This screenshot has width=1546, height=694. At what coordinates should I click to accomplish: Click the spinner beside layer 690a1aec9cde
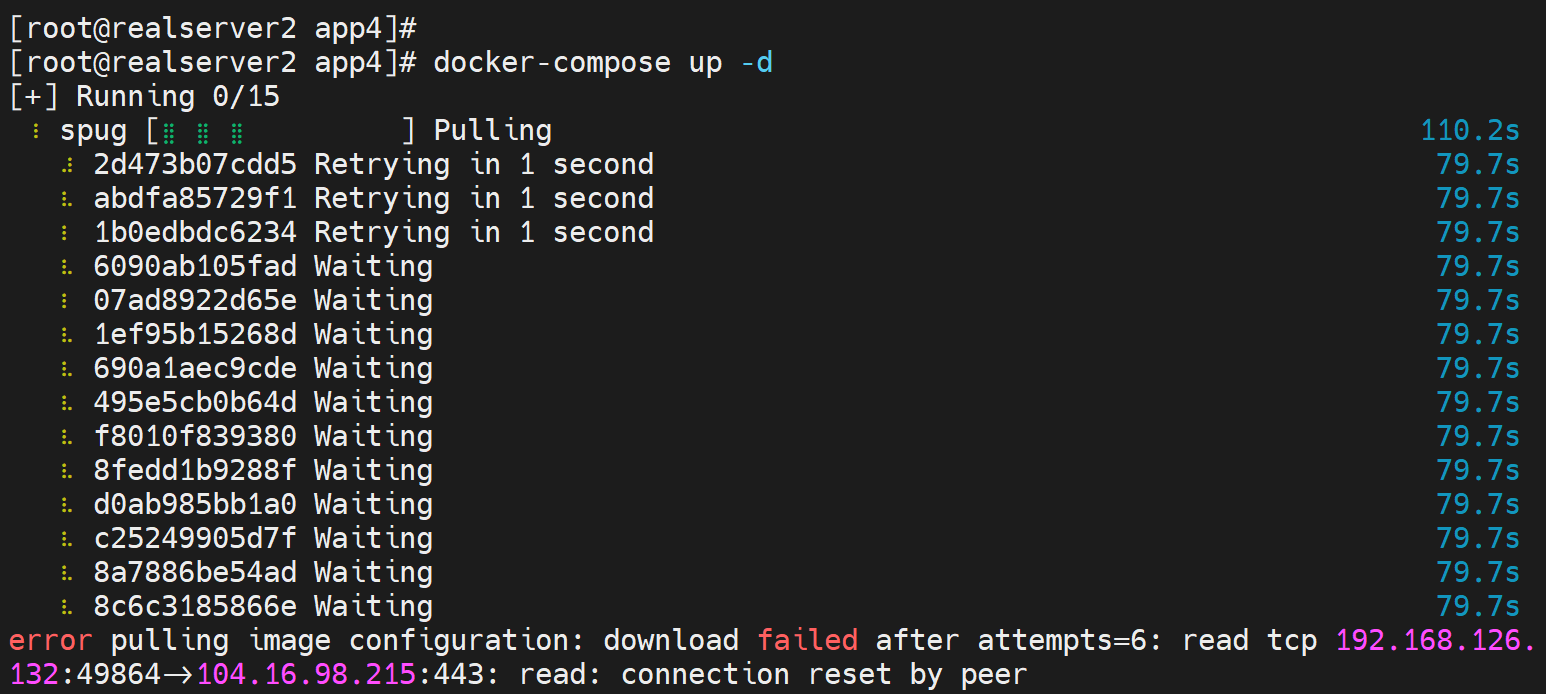click(x=67, y=369)
